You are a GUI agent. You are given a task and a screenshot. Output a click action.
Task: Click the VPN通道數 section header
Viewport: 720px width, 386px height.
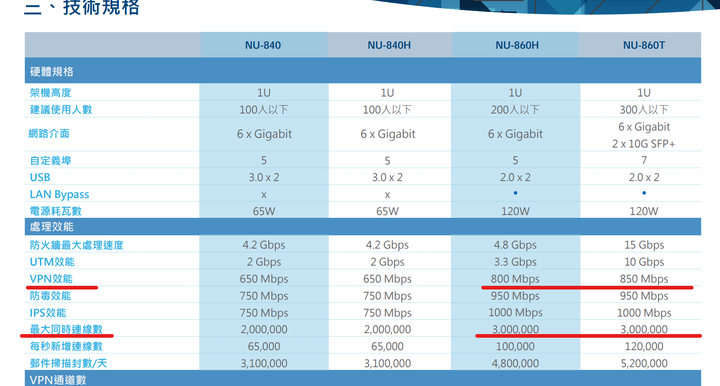(x=363, y=379)
